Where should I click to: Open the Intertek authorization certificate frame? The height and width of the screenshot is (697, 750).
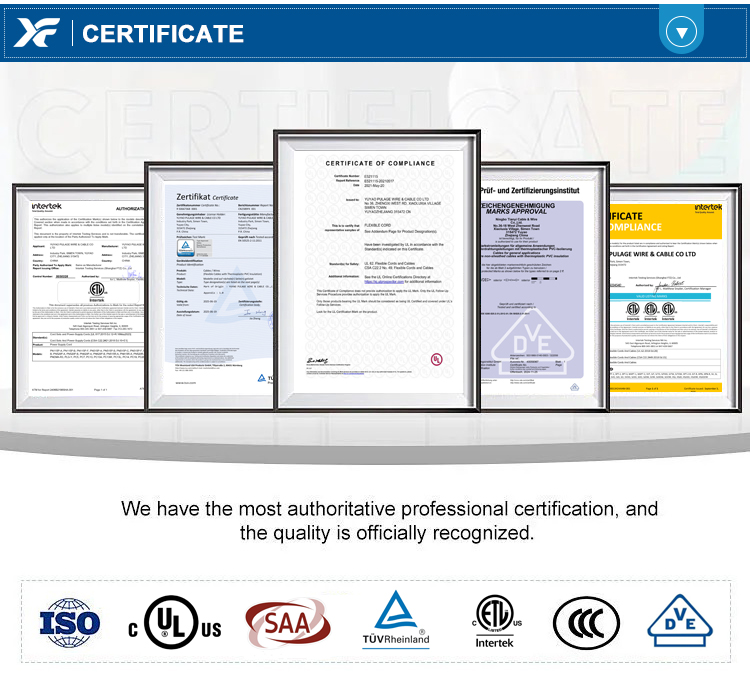pos(79,298)
